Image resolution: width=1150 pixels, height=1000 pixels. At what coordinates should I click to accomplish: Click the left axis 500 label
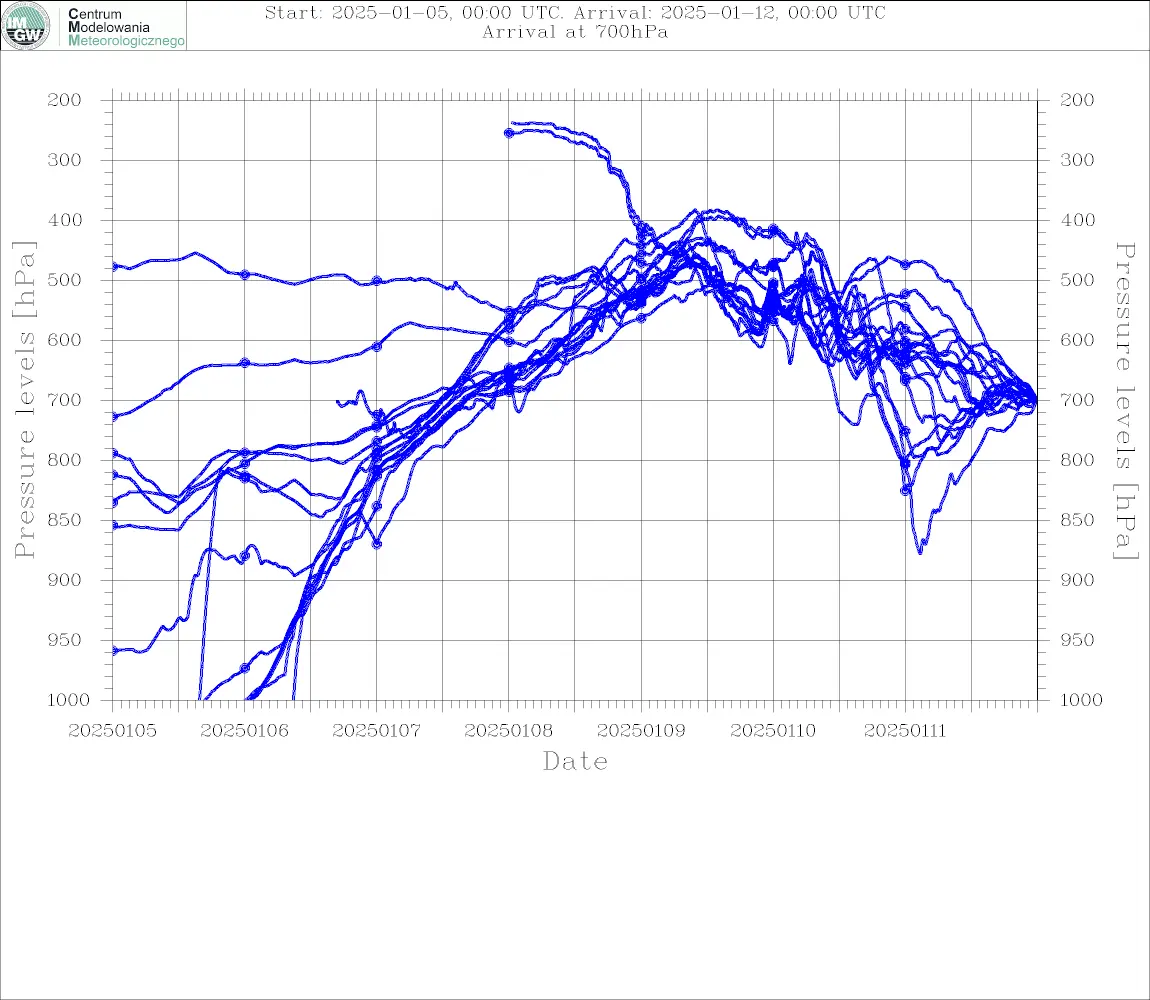(x=65, y=280)
